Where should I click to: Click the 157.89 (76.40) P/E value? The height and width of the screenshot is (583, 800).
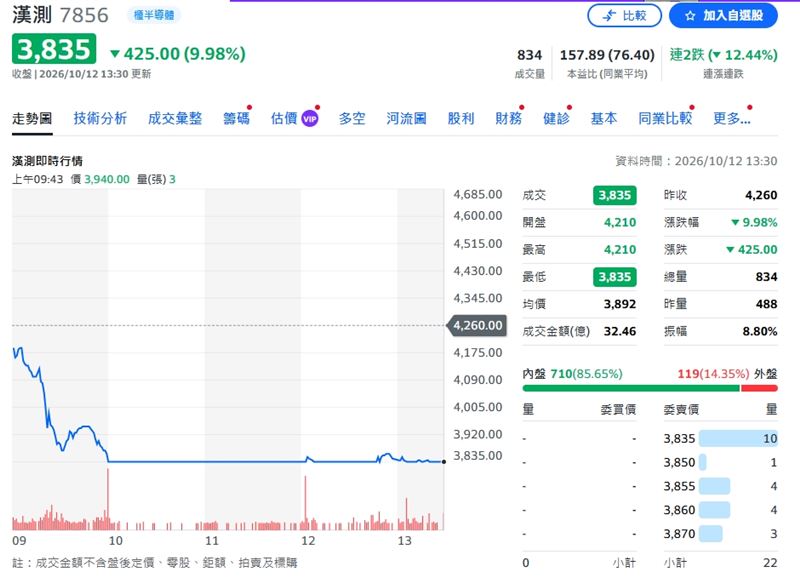pyautogui.click(x=607, y=55)
